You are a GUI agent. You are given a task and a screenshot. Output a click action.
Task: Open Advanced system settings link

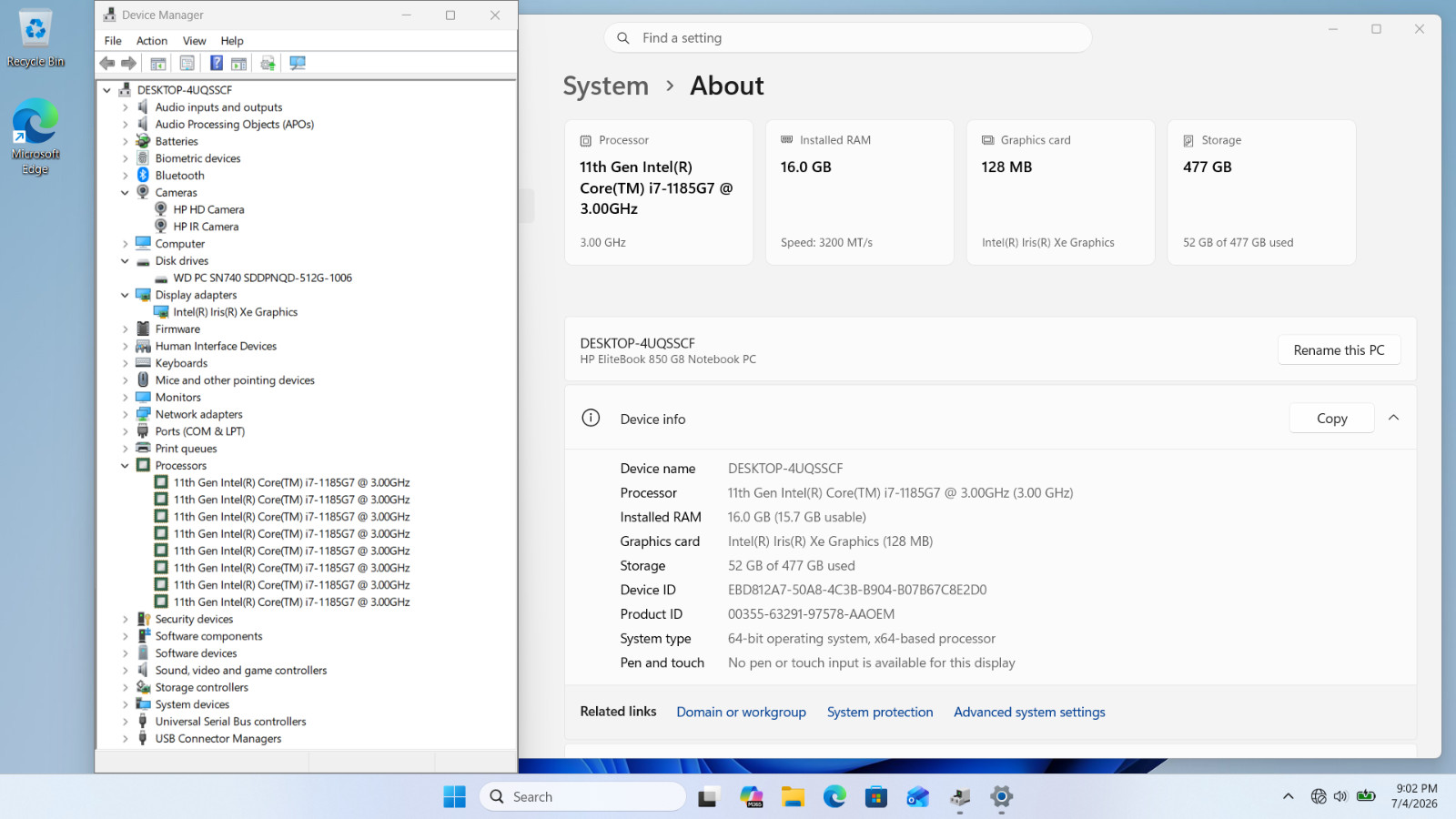pos(1029,713)
